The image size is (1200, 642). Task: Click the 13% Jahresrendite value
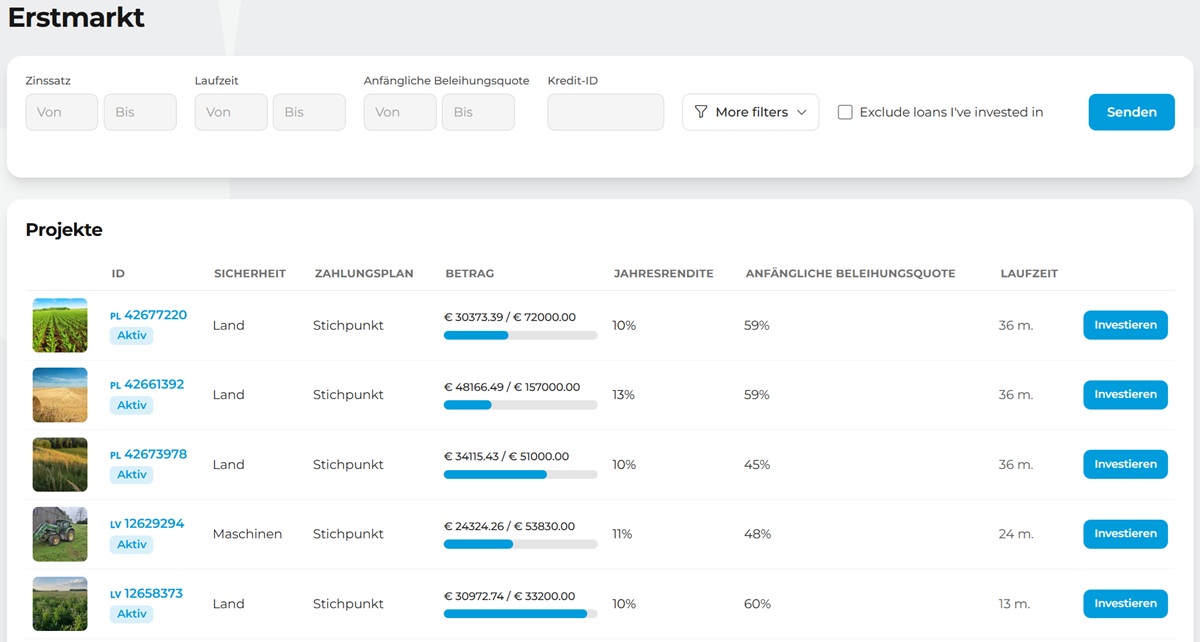(x=624, y=395)
